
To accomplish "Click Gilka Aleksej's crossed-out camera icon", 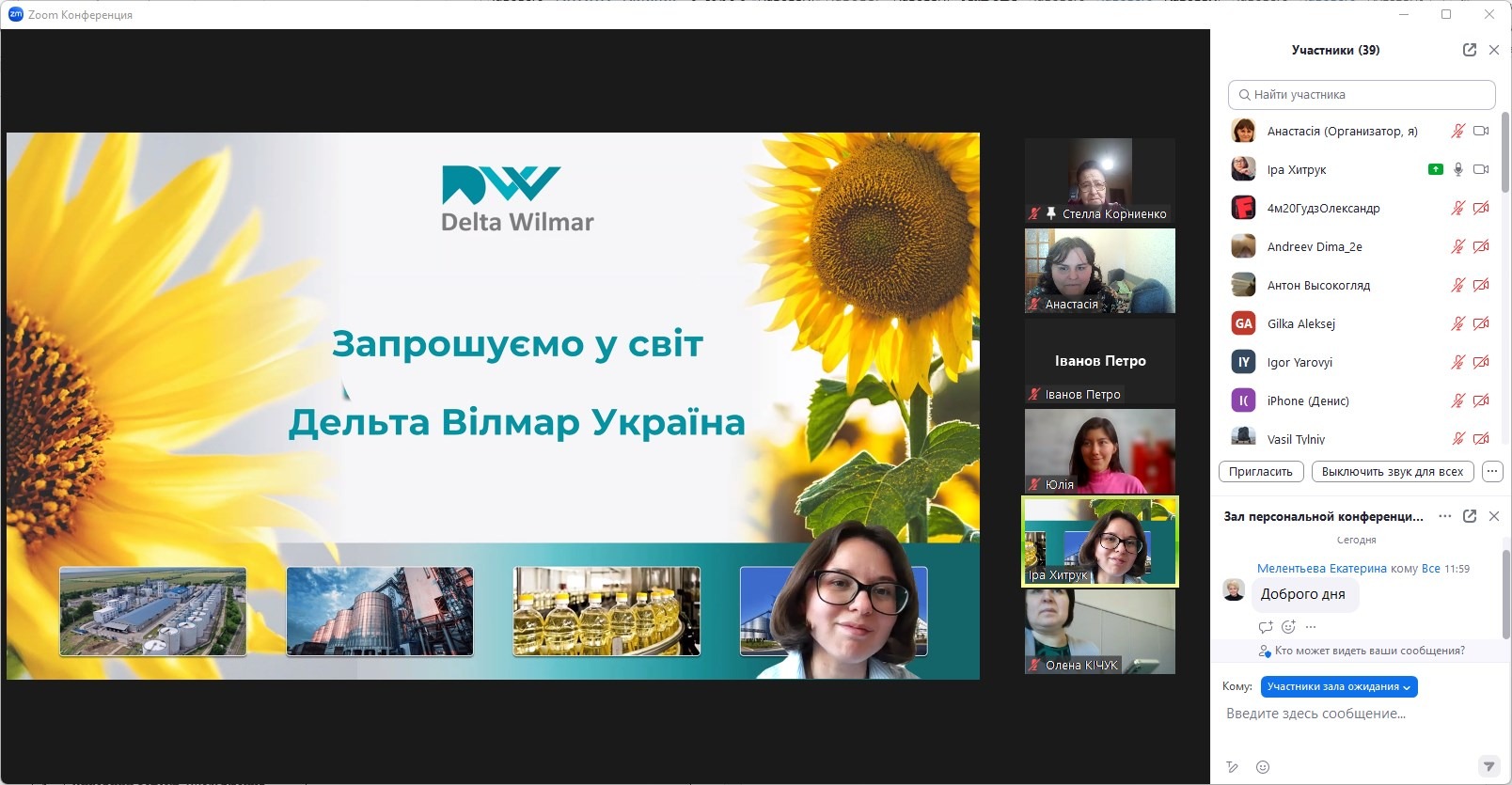I will 1481,324.
